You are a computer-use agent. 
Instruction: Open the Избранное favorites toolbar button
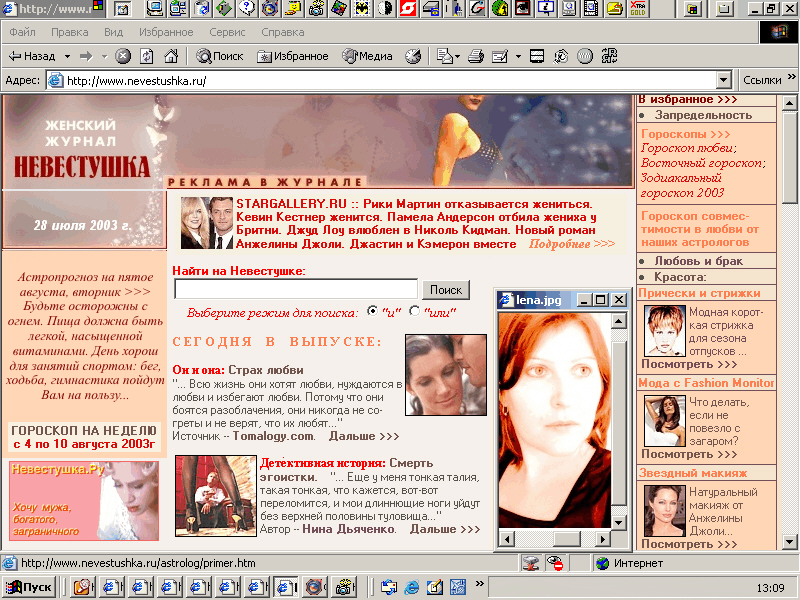click(293, 56)
